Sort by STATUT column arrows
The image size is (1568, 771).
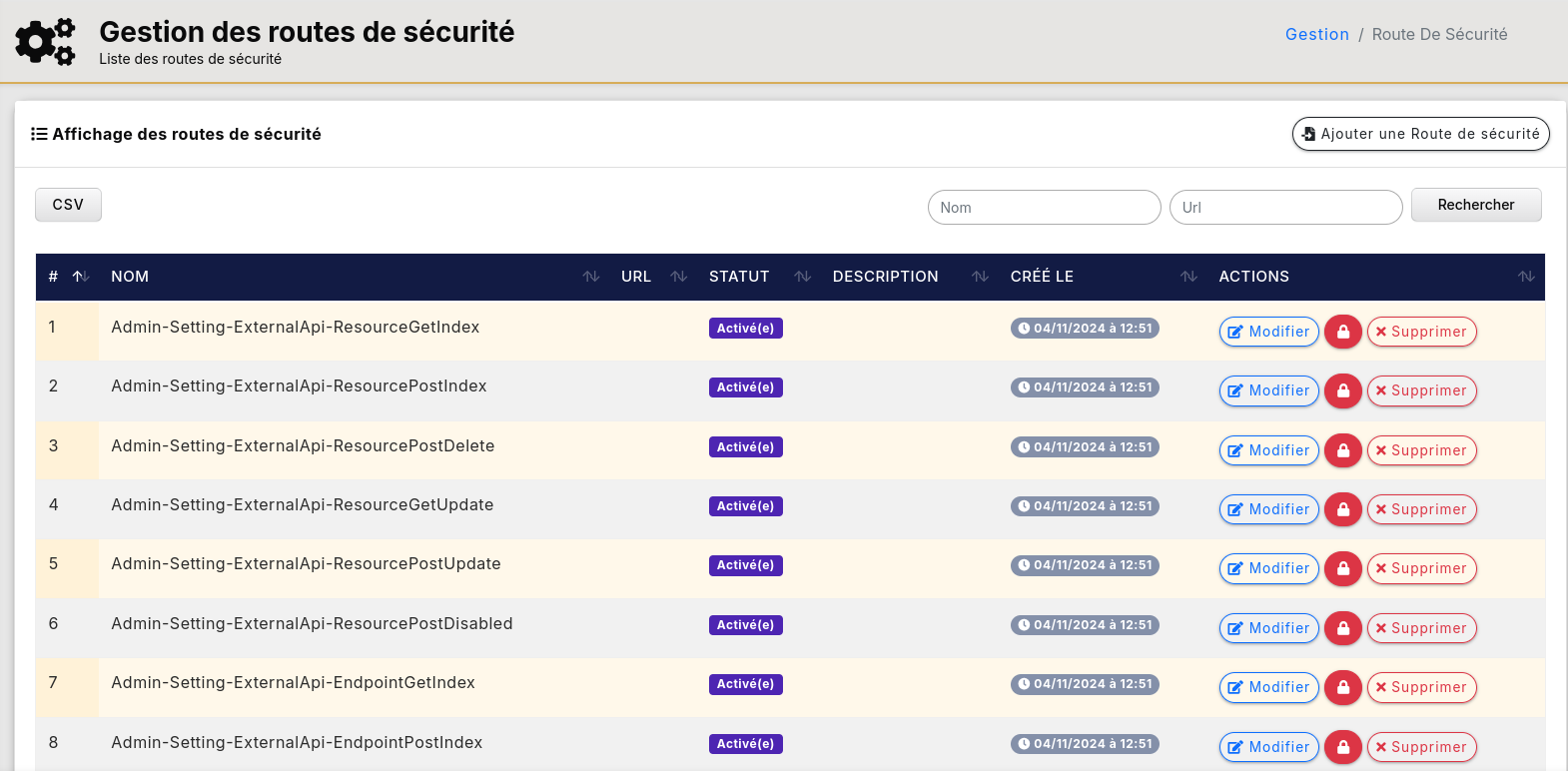(x=802, y=277)
